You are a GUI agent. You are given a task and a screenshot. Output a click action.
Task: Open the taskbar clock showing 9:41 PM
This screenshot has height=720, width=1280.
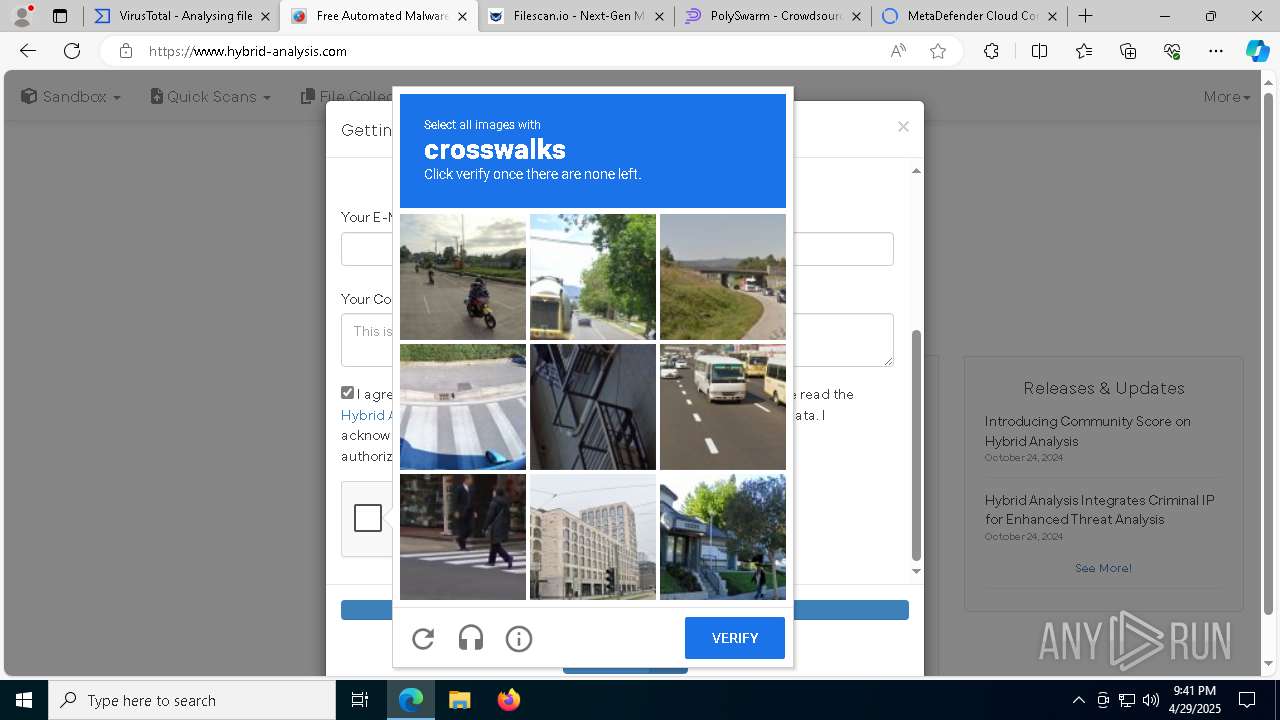coord(1194,700)
